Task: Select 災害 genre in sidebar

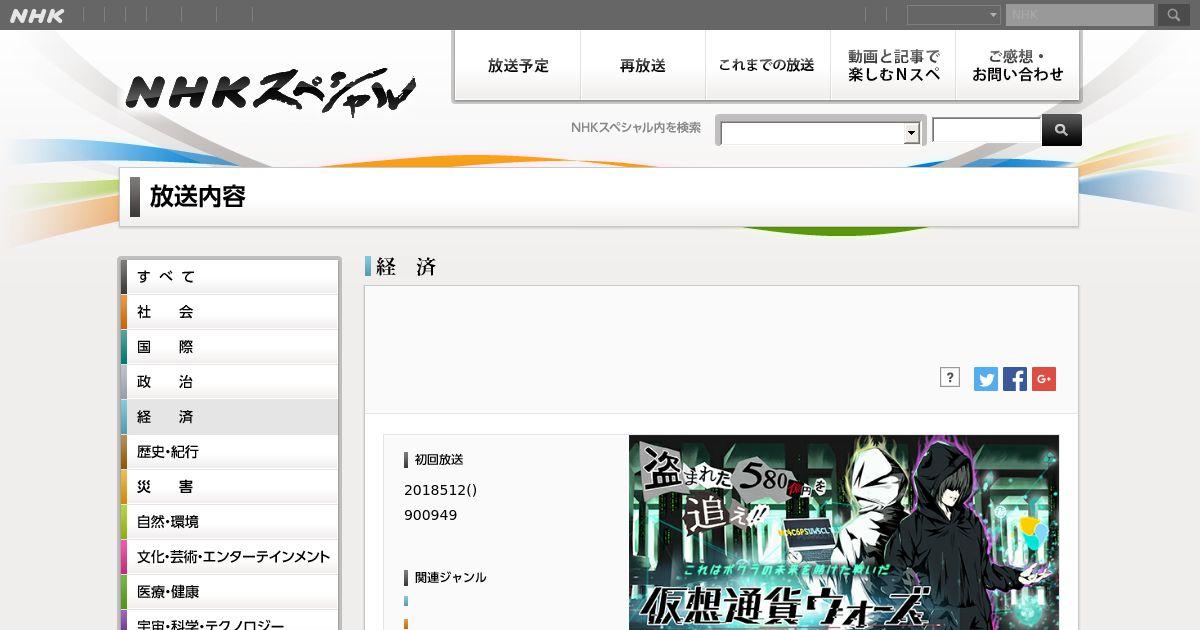Action: pos(230,487)
